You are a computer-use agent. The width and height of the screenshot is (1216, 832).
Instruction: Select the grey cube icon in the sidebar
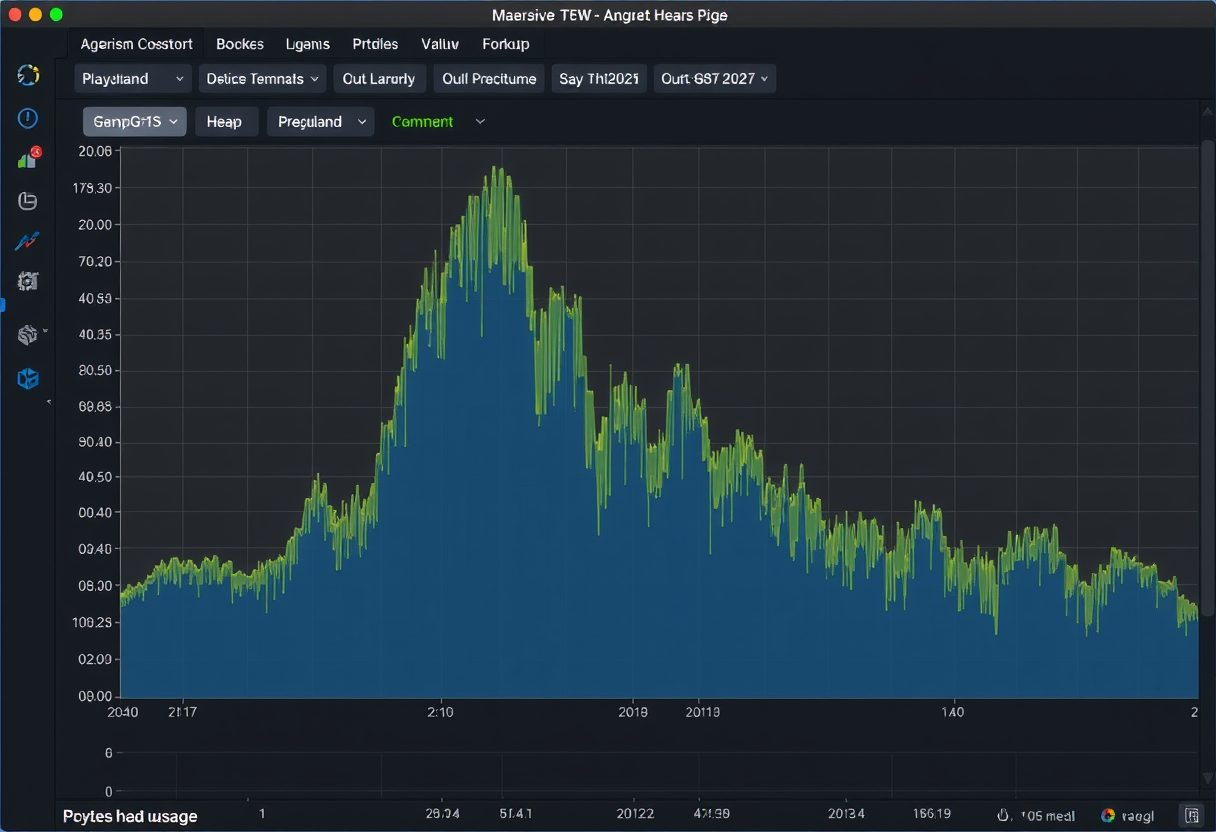(x=27, y=335)
